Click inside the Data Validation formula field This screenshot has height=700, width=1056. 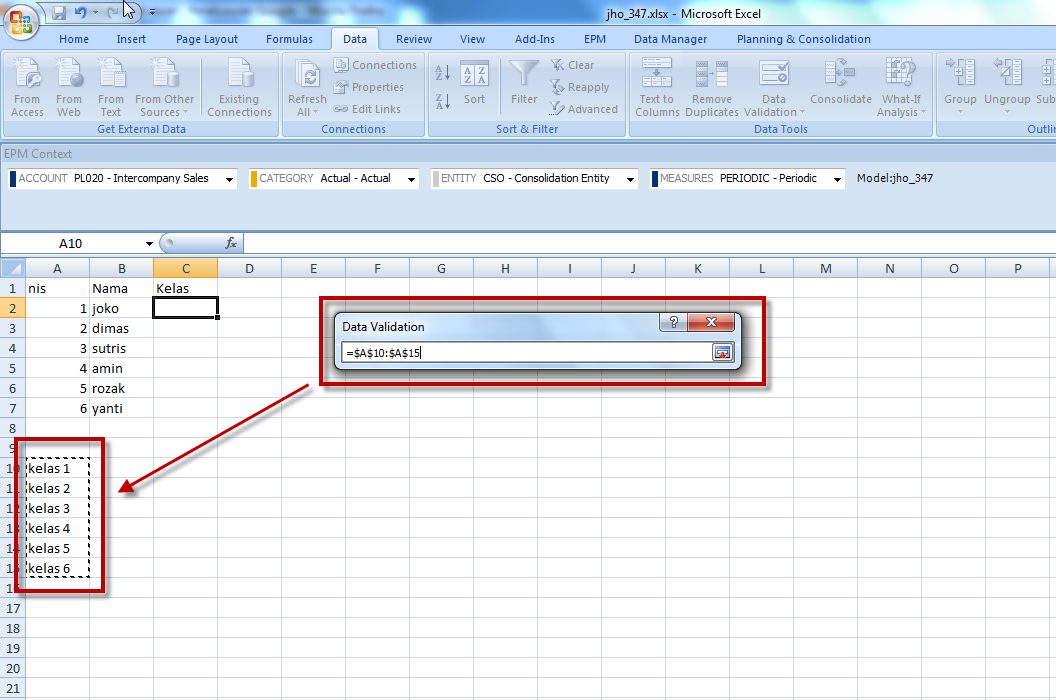[520, 352]
